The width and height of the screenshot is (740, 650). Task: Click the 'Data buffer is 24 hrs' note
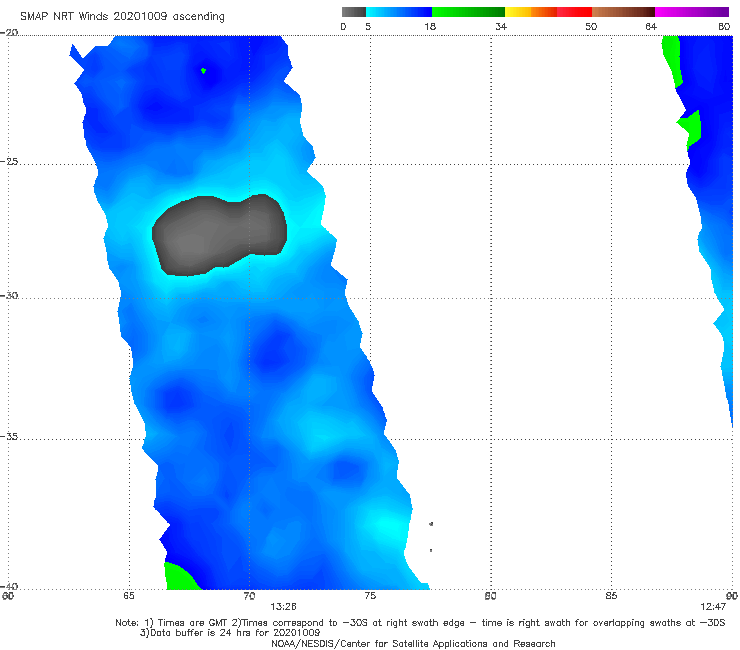pyautogui.click(x=230, y=633)
